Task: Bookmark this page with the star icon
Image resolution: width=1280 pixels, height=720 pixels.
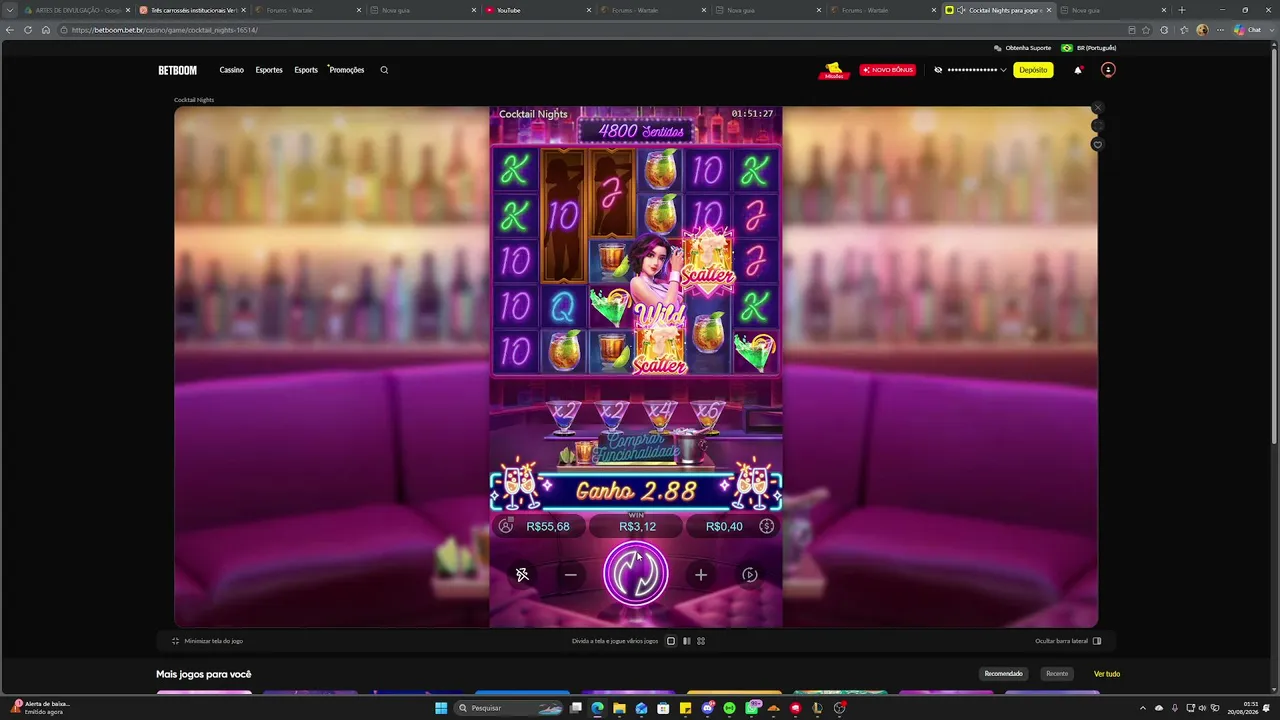Action: pyautogui.click(x=1146, y=30)
